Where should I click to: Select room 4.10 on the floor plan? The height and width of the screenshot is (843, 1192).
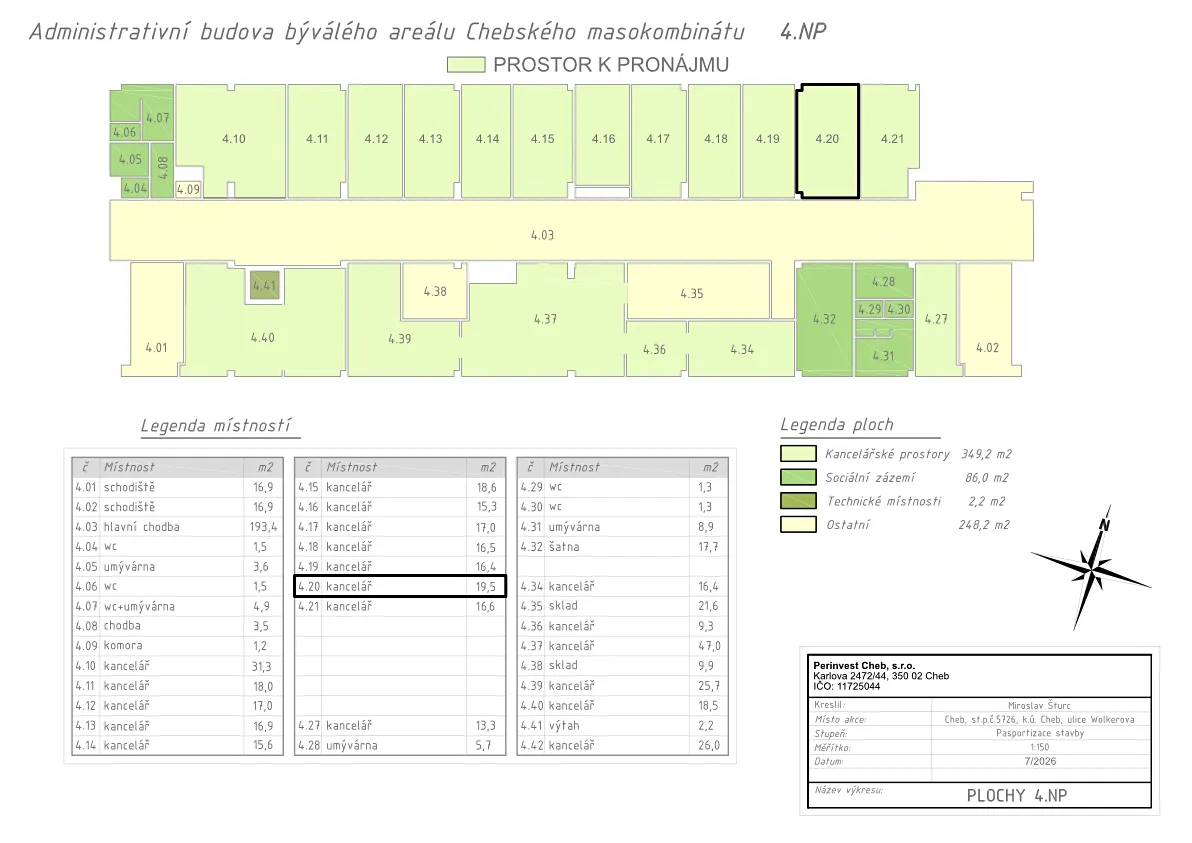point(233,139)
